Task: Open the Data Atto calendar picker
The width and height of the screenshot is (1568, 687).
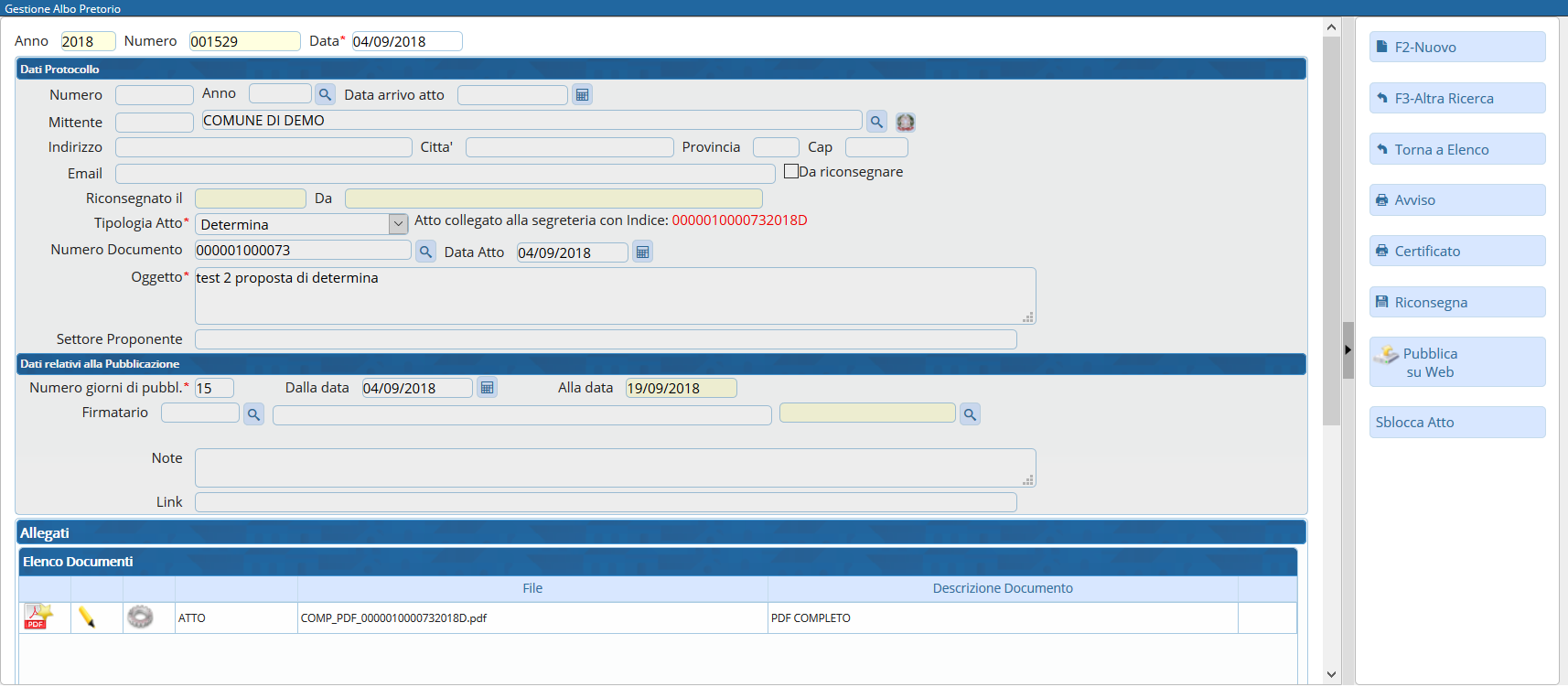Action: pyautogui.click(x=642, y=252)
